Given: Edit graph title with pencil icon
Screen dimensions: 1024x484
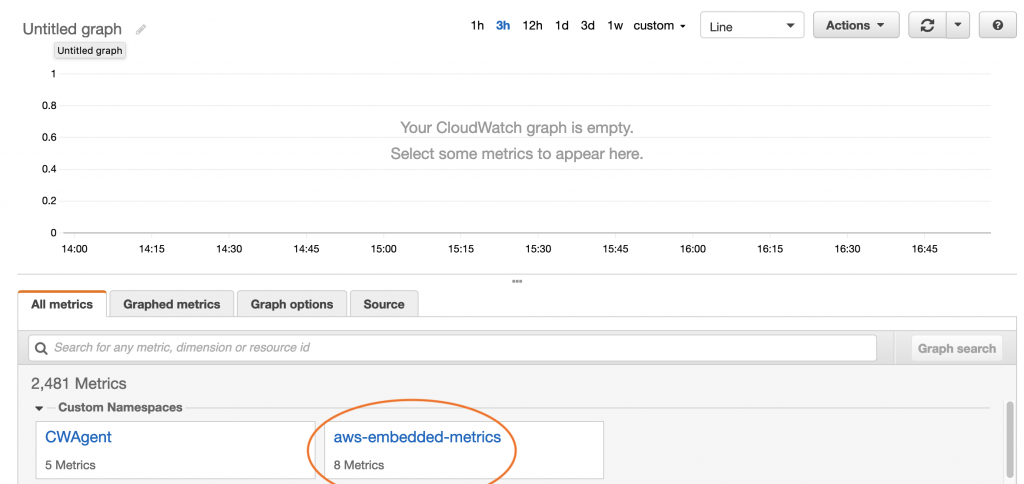Looking at the screenshot, I should 141,29.
